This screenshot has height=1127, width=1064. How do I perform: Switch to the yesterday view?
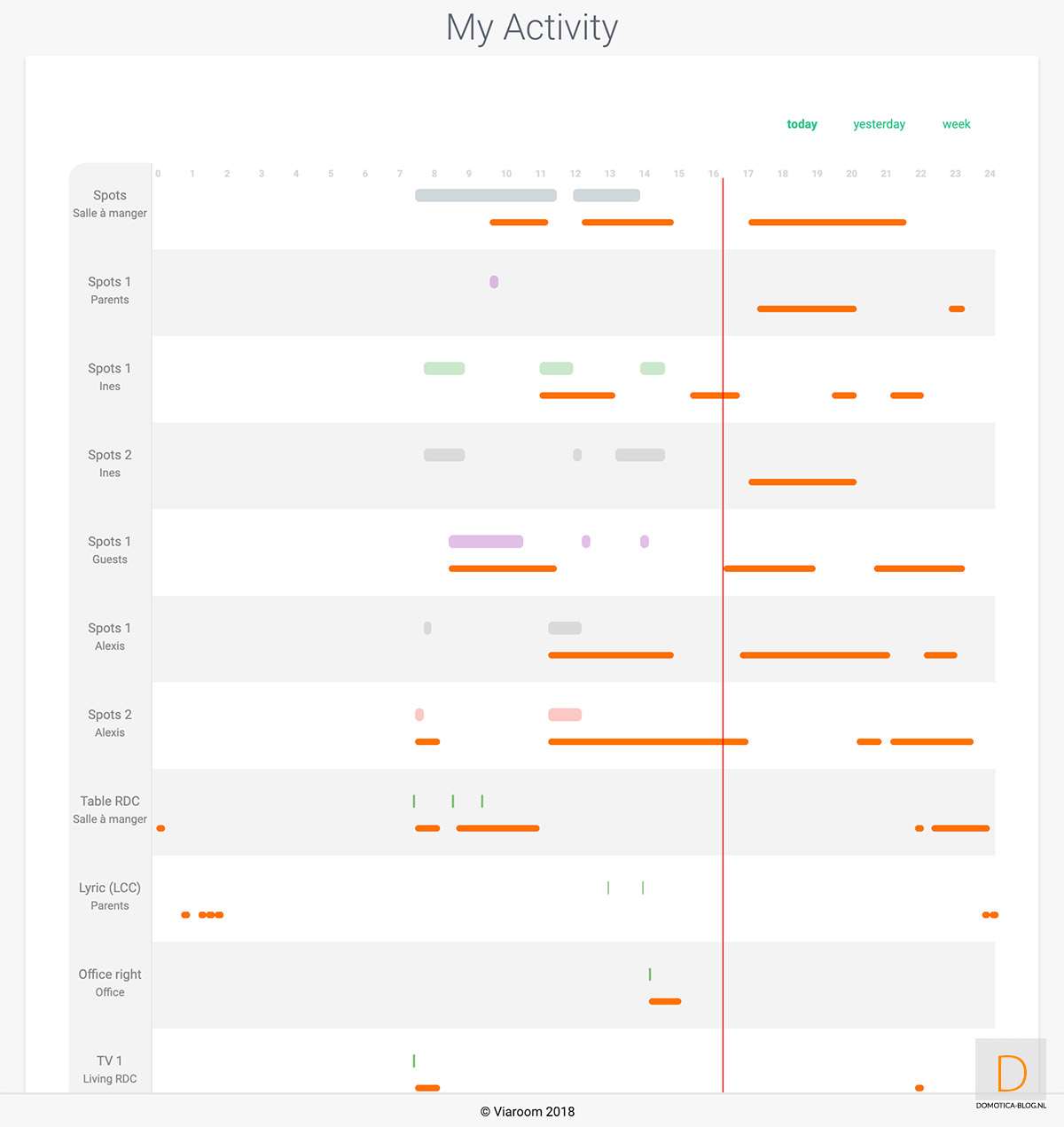coord(879,124)
